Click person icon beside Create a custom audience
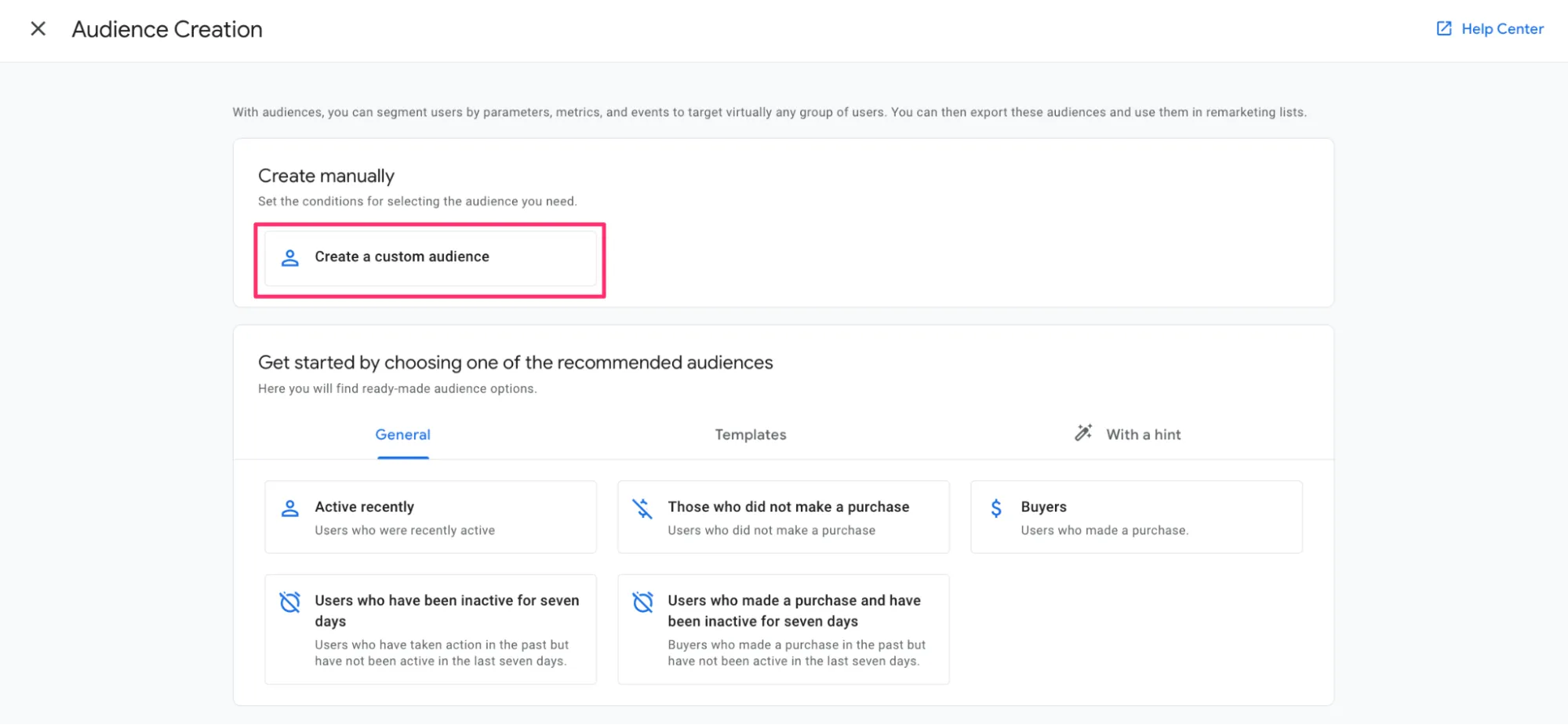Screen dimensions: 1568x725 [290, 257]
